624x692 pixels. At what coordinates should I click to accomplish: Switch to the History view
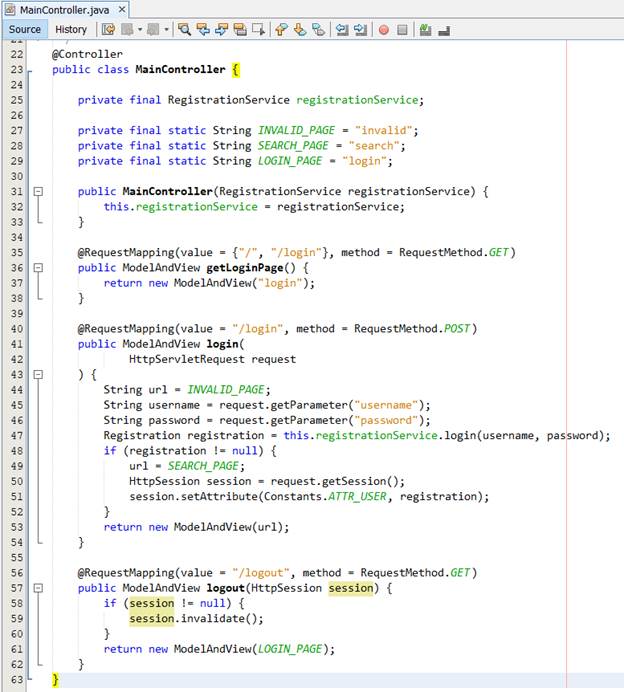pyautogui.click(x=71, y=30)
